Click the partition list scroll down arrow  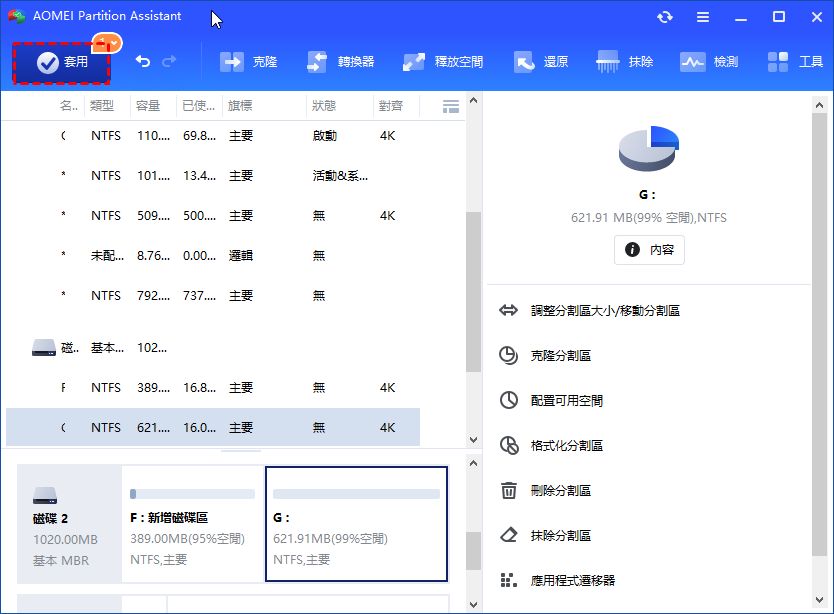[473, 440]
